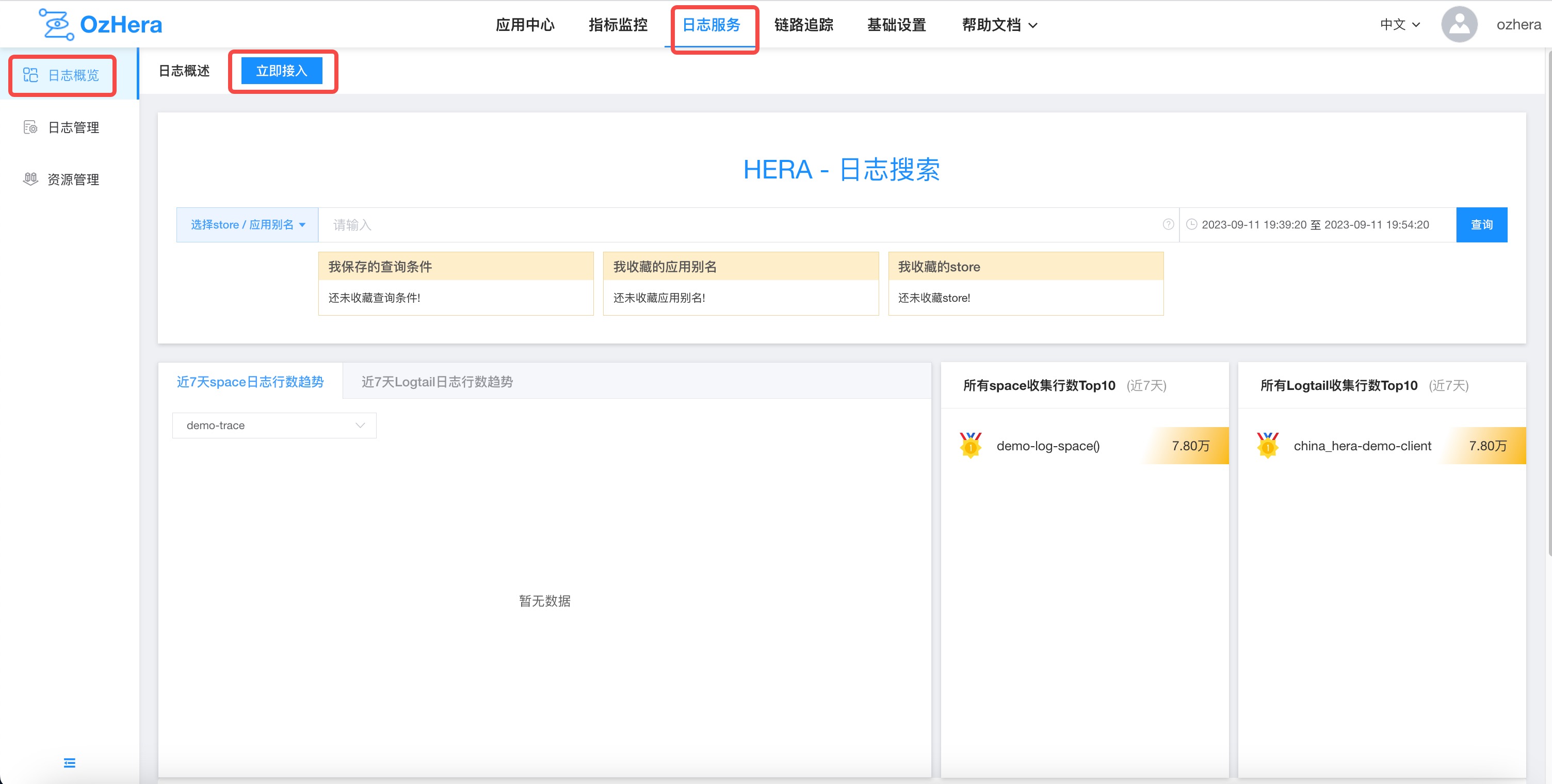Open the 中文 language dropdown
1552x784 pixels.
point(1400,25)
